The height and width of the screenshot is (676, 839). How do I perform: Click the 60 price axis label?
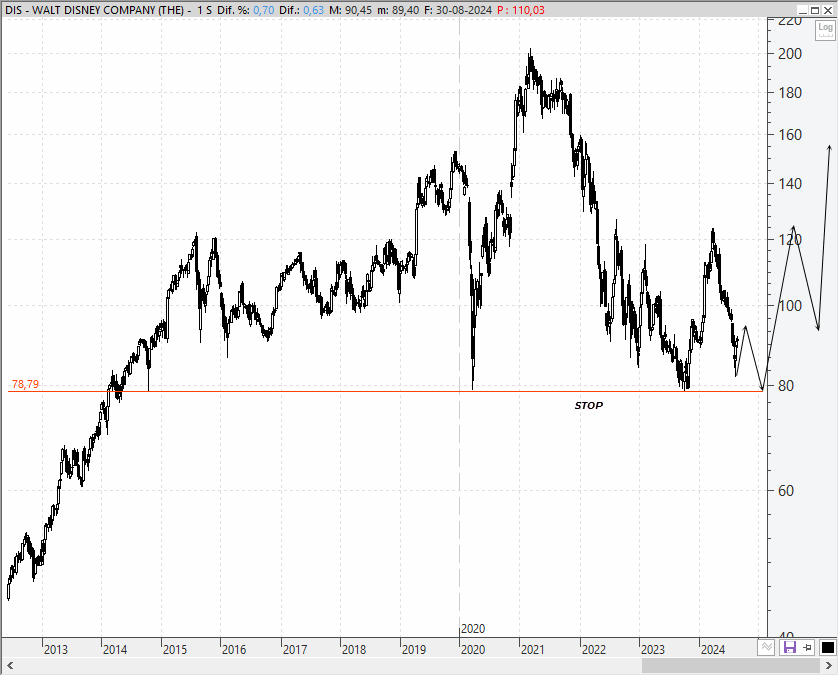(x=785, y=491)
